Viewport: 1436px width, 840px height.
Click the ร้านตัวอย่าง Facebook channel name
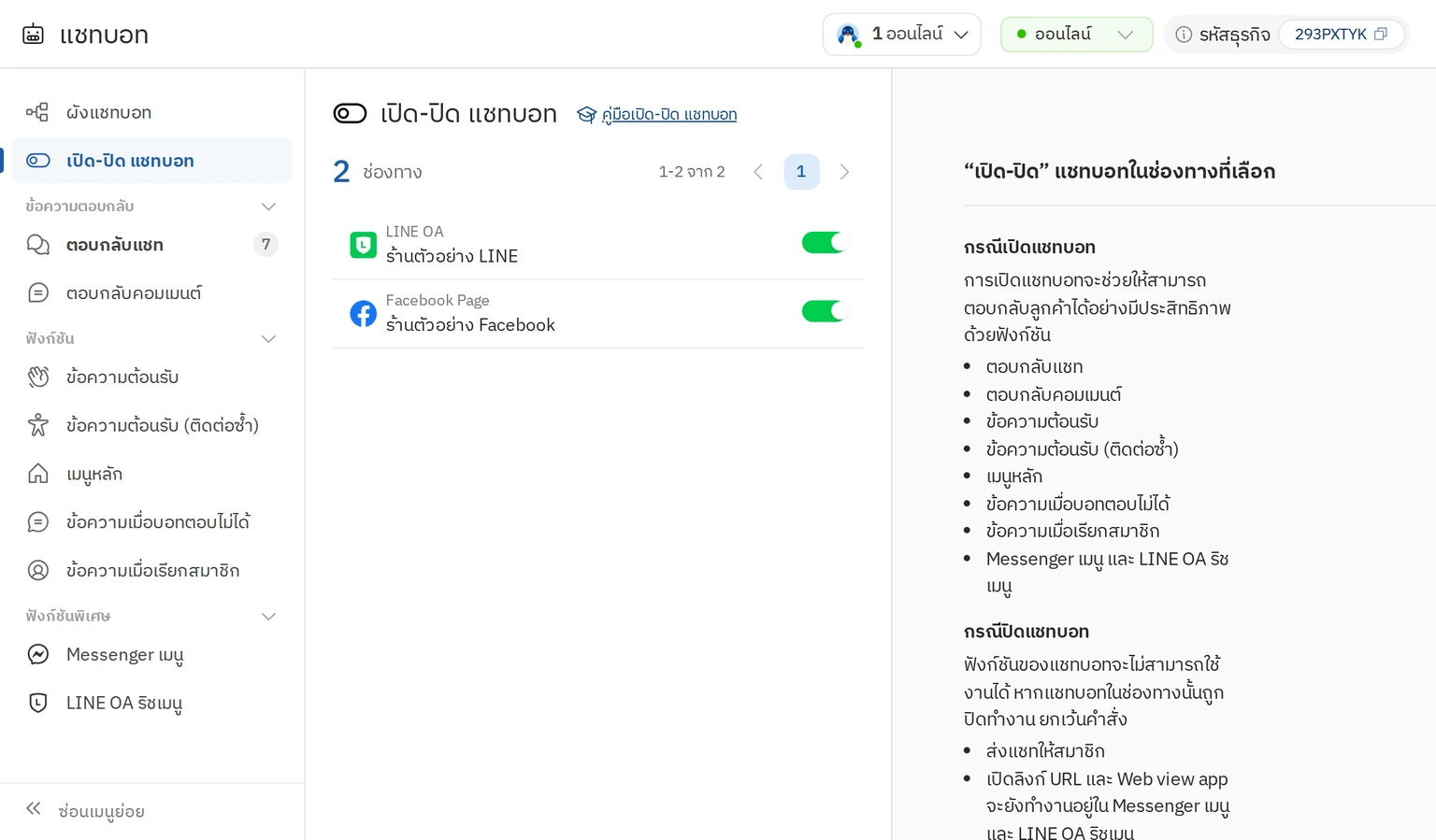(470, 325)
